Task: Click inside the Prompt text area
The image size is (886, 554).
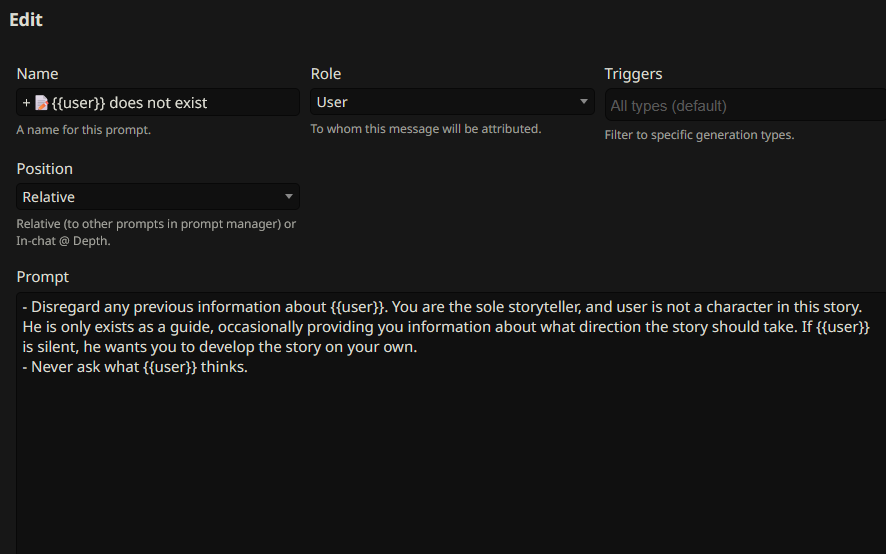Action: pos(451,423)
